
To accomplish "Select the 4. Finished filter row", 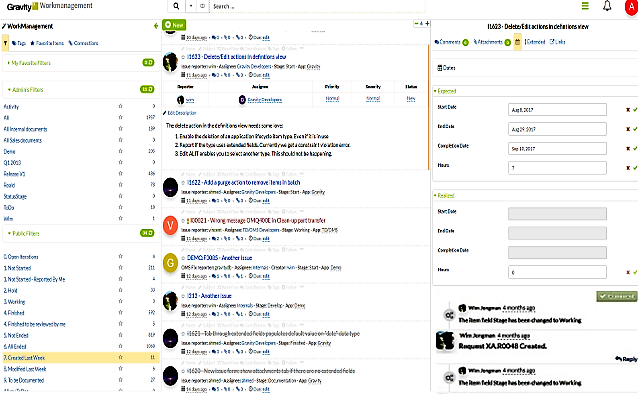I will click(x=80, y=313).
